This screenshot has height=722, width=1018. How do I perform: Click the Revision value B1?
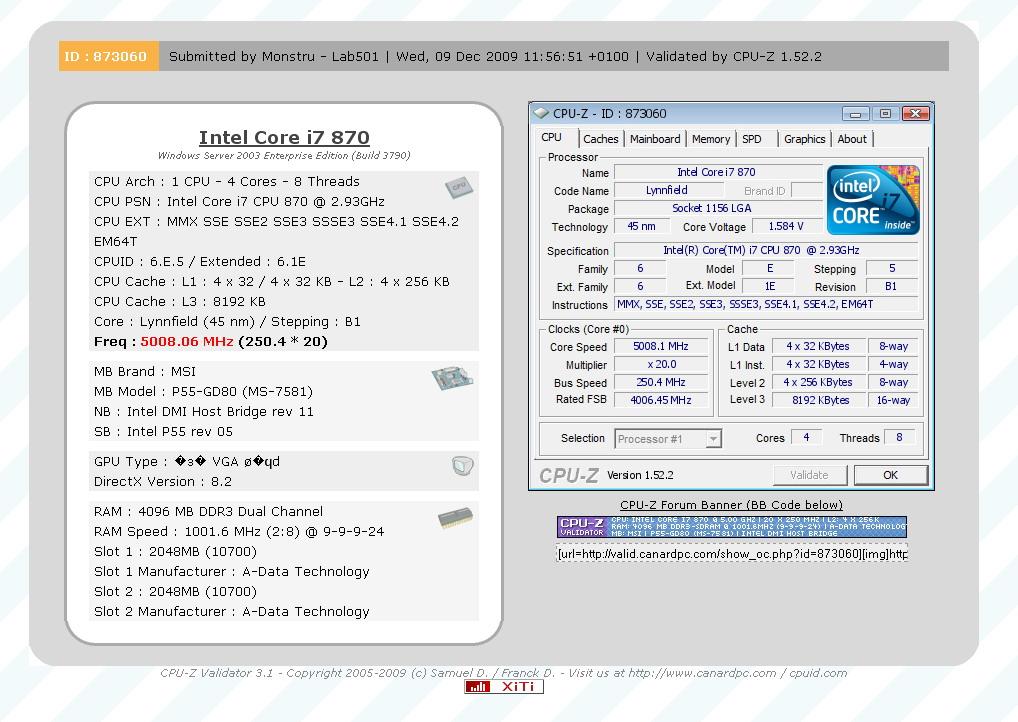point(891,286)
